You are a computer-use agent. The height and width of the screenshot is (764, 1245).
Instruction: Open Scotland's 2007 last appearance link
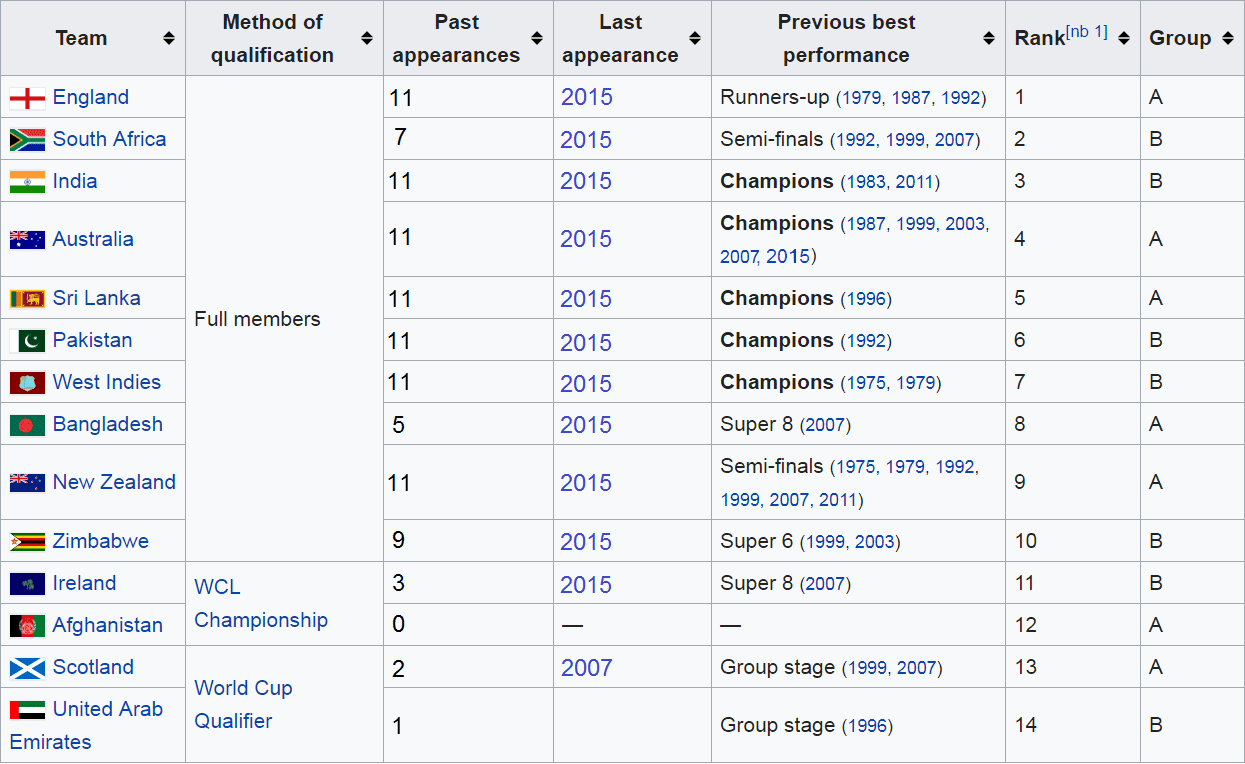586,668
